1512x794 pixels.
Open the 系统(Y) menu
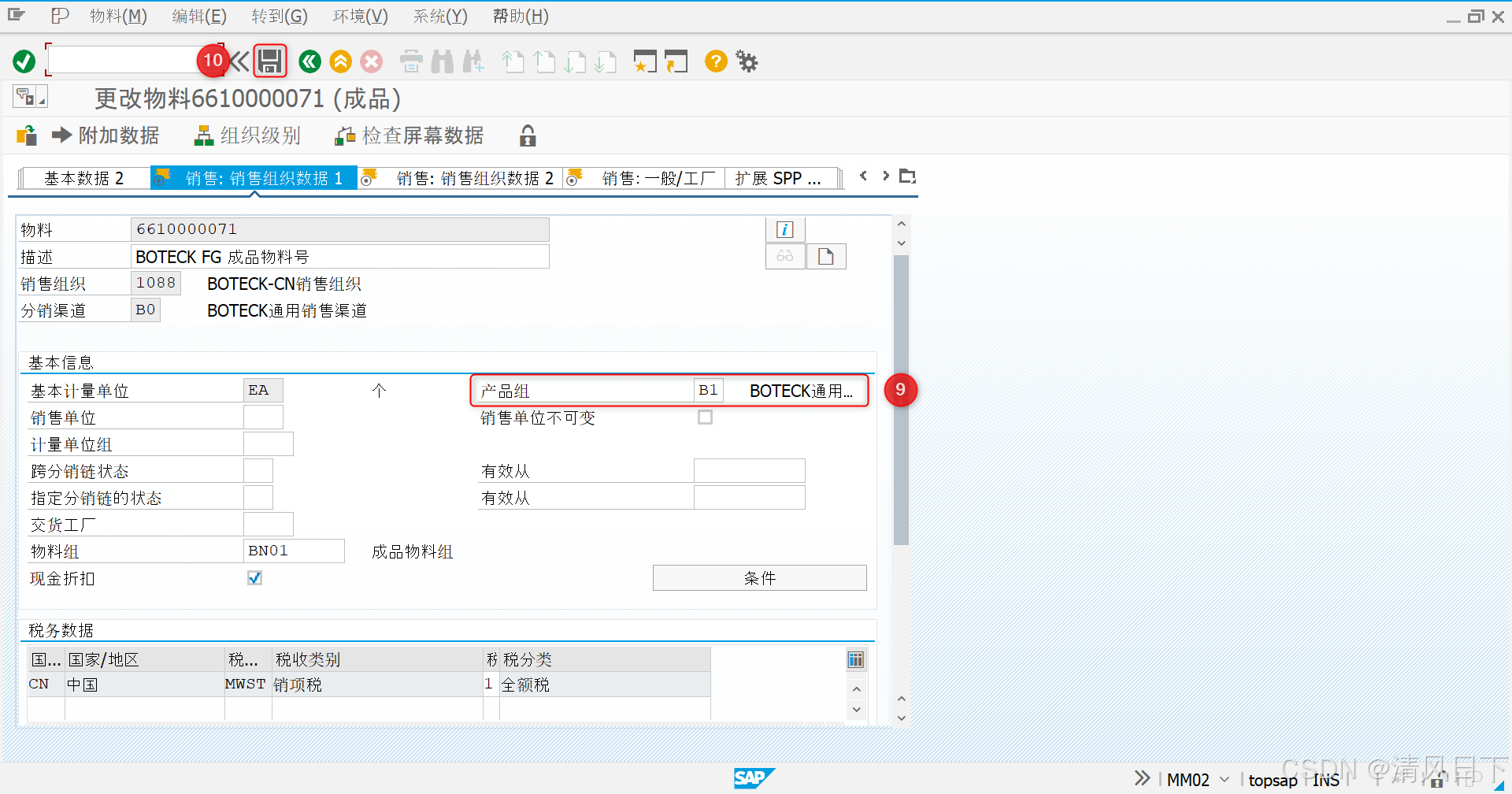[x=440, y=16]
